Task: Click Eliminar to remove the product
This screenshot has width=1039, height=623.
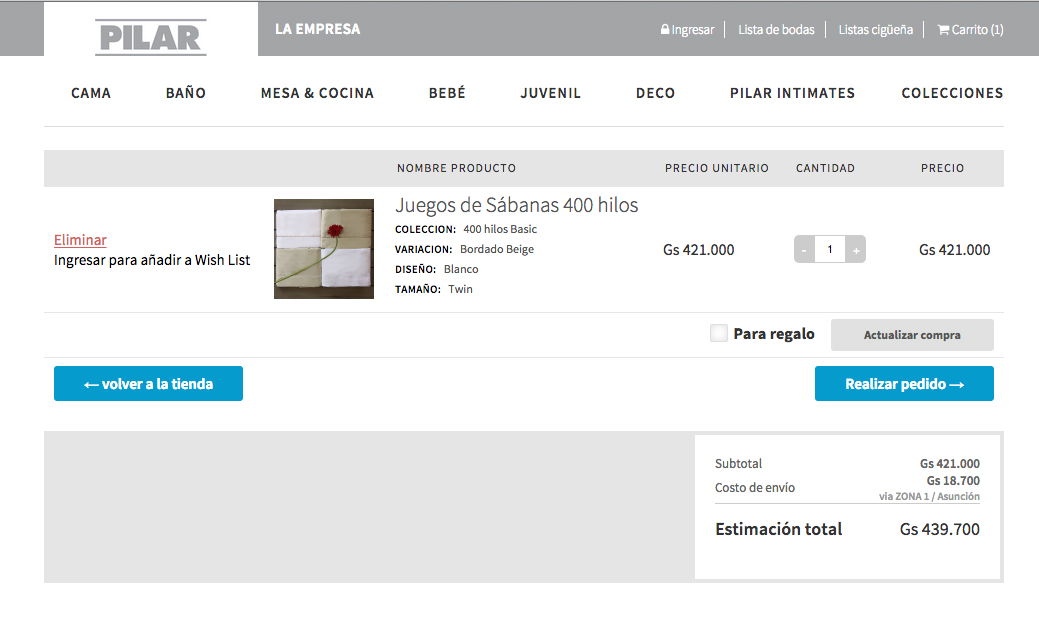Action: [x=80, y=240]
